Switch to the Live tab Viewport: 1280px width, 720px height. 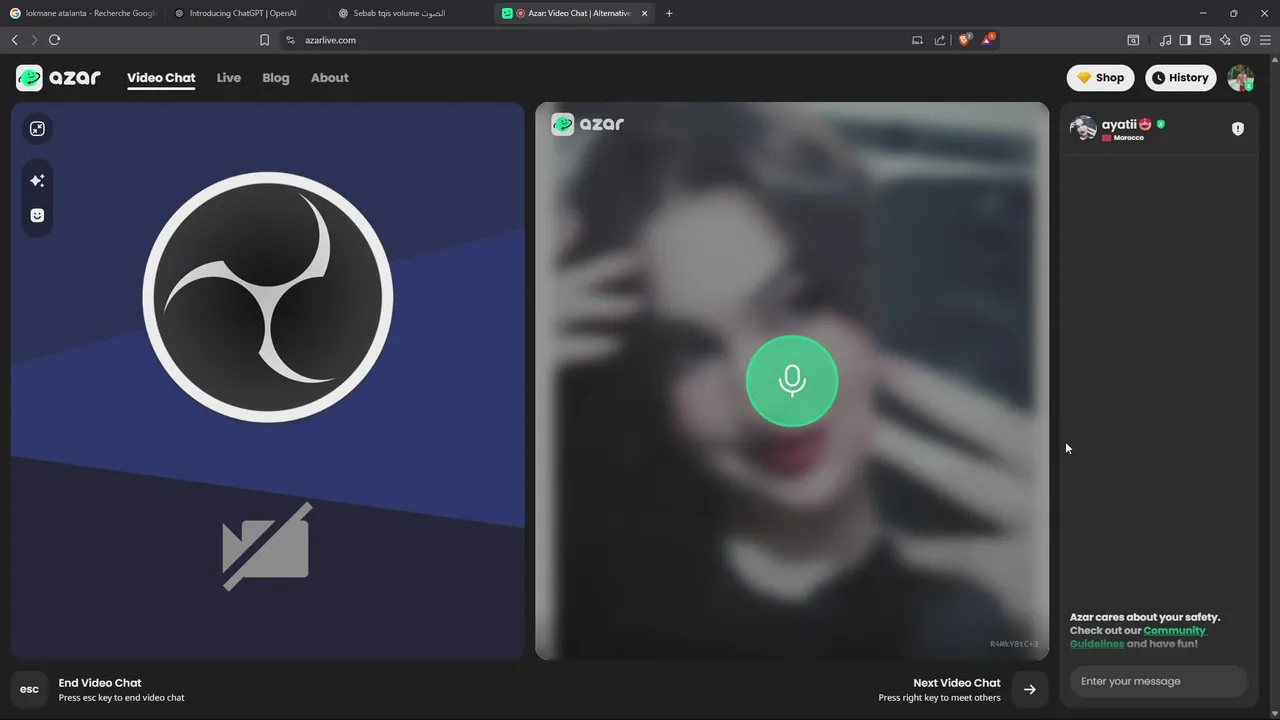[229, 78]
